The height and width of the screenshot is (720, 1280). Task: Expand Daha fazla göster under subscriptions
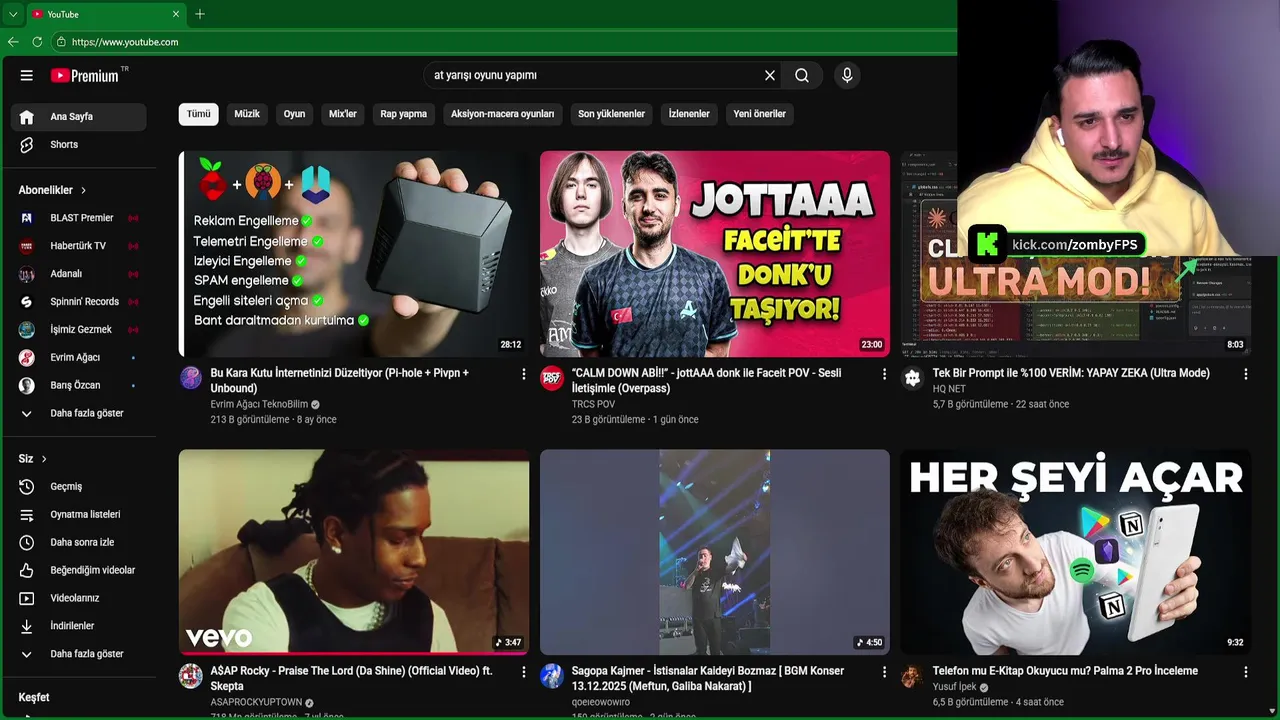(x=78, y=414)
